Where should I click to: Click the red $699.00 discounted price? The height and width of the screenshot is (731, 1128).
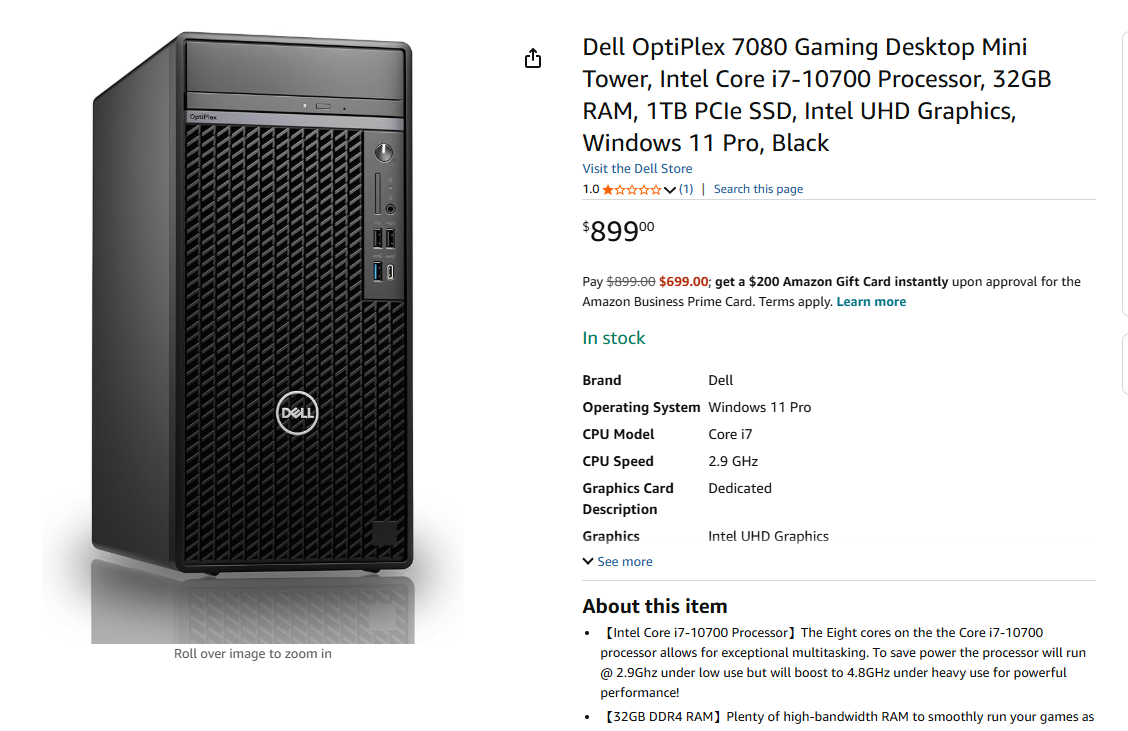click(x=683, y=282)
